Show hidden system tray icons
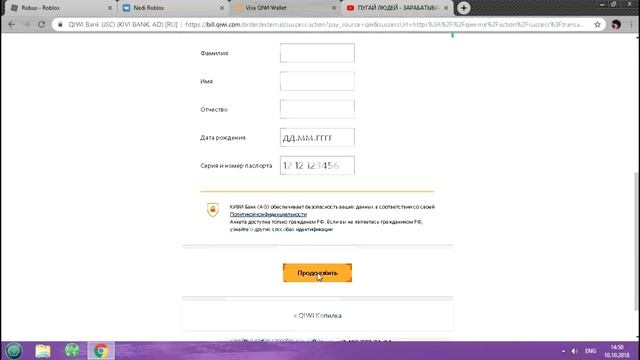 pos(563,351)
